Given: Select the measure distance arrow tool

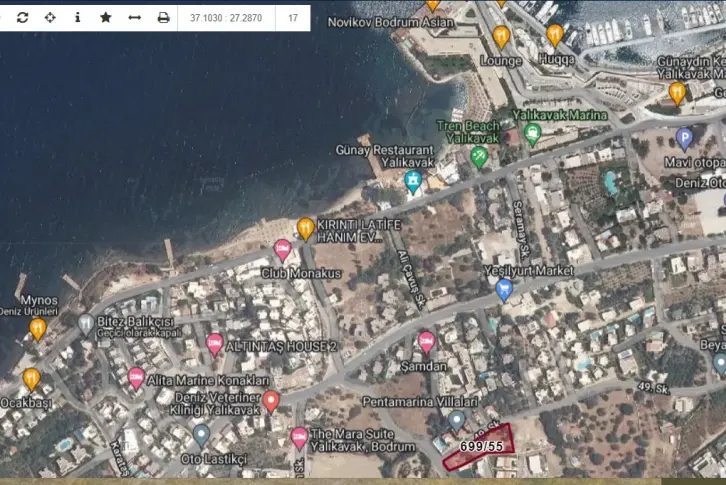Looking at the screenshot, I should (x=134, y=18).
